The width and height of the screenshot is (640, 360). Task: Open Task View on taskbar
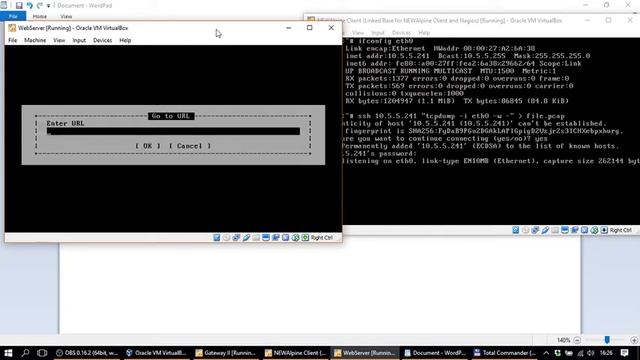tap(42, 353)
